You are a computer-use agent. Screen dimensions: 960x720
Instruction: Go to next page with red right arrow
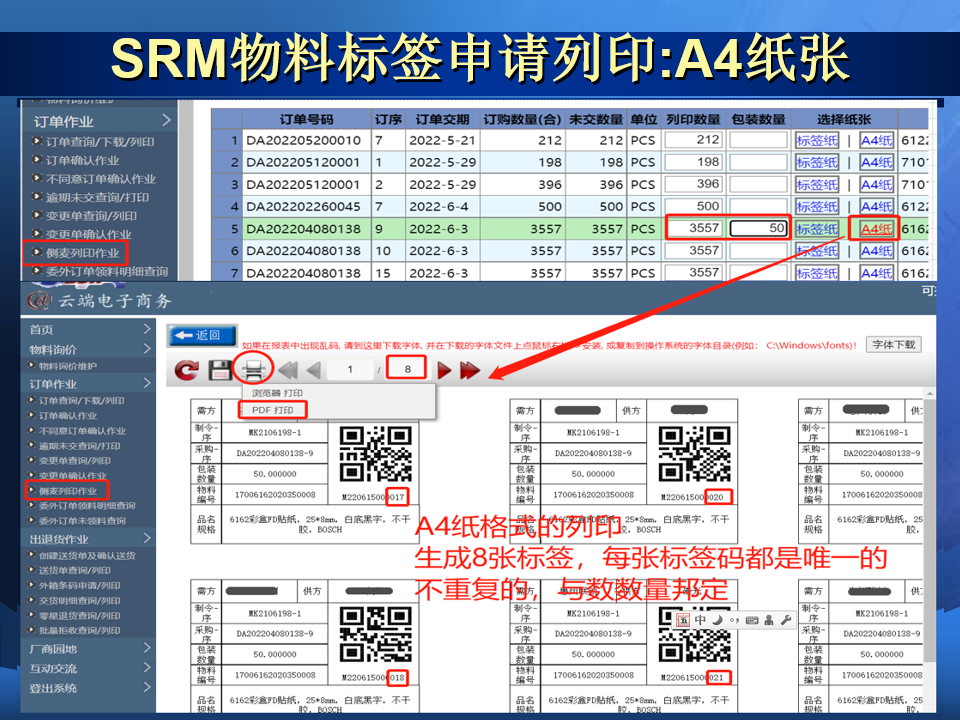[x=444, y=370]
